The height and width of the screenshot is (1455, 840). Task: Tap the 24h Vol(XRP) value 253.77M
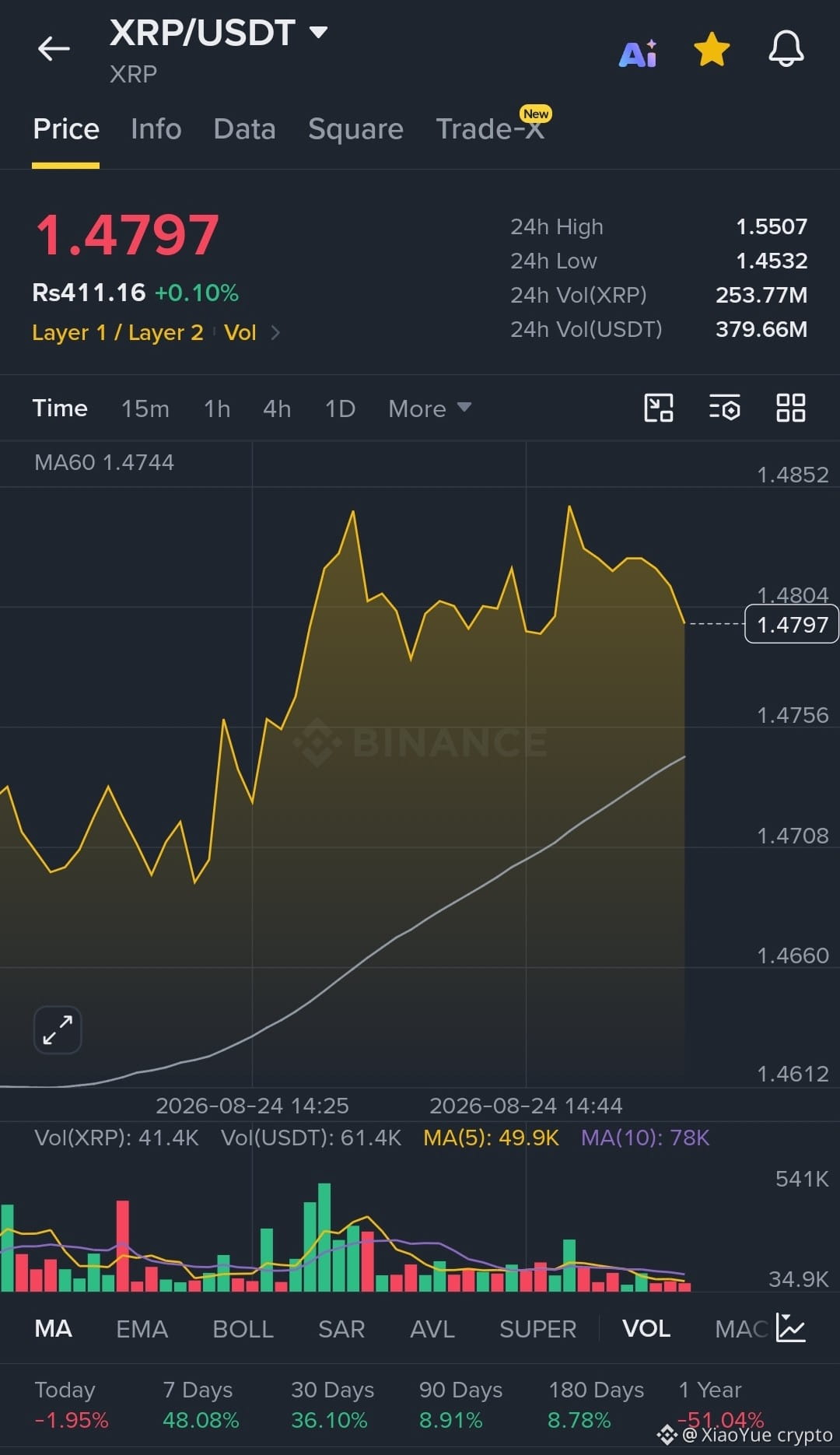click(761, 296)
